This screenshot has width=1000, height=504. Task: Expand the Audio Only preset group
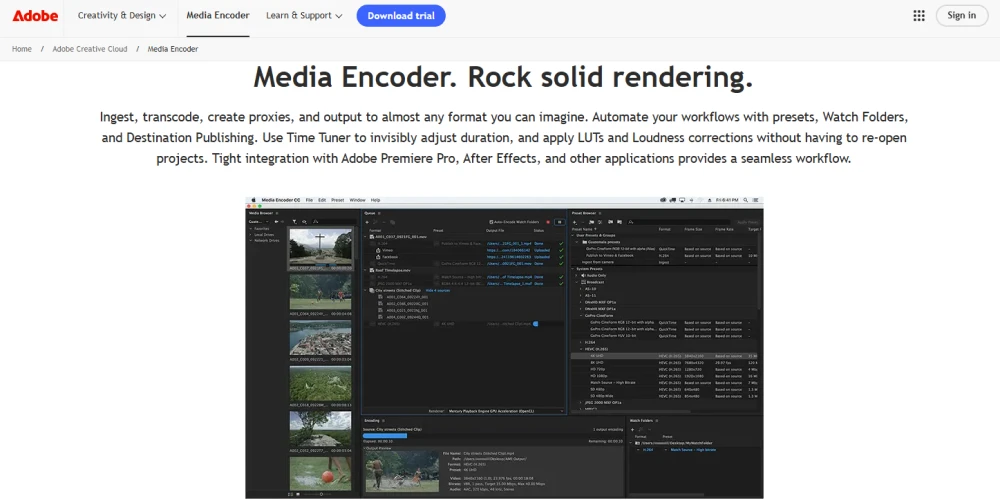tap(576, 276)
